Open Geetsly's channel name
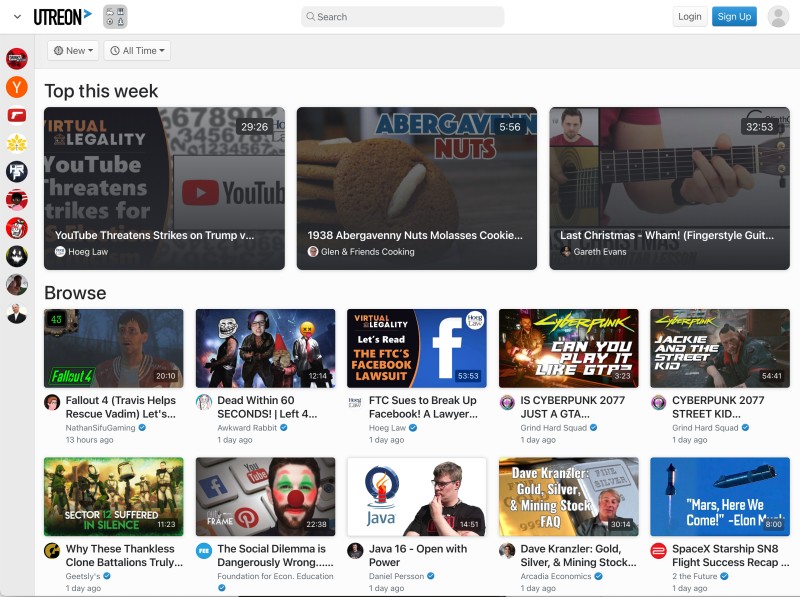 pyautogui.click(x=83, y=576)
